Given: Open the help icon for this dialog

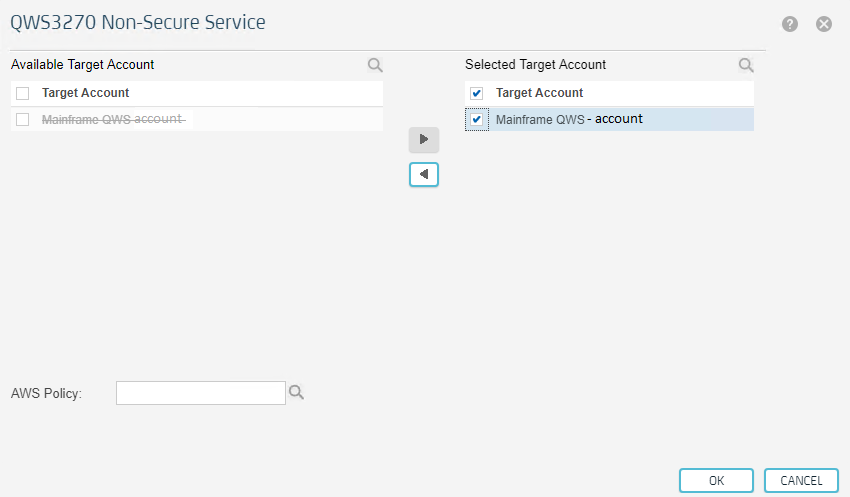Looking at the screenshot, I should point(790,24).
